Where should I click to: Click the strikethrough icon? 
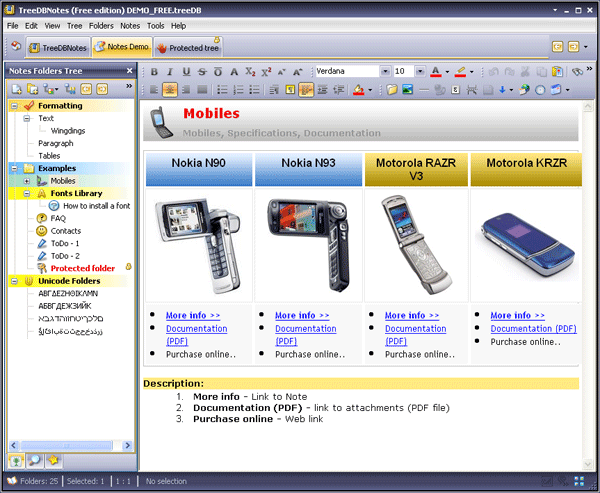pos(203,71)
